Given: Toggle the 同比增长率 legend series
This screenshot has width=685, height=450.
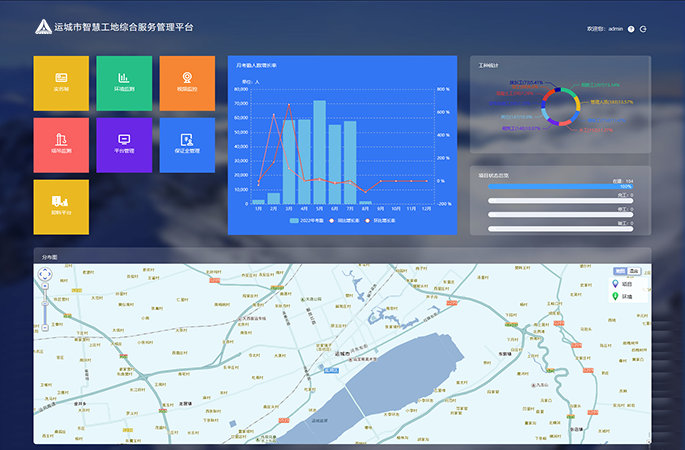Looking at the screenshot, I should [344, 221].
